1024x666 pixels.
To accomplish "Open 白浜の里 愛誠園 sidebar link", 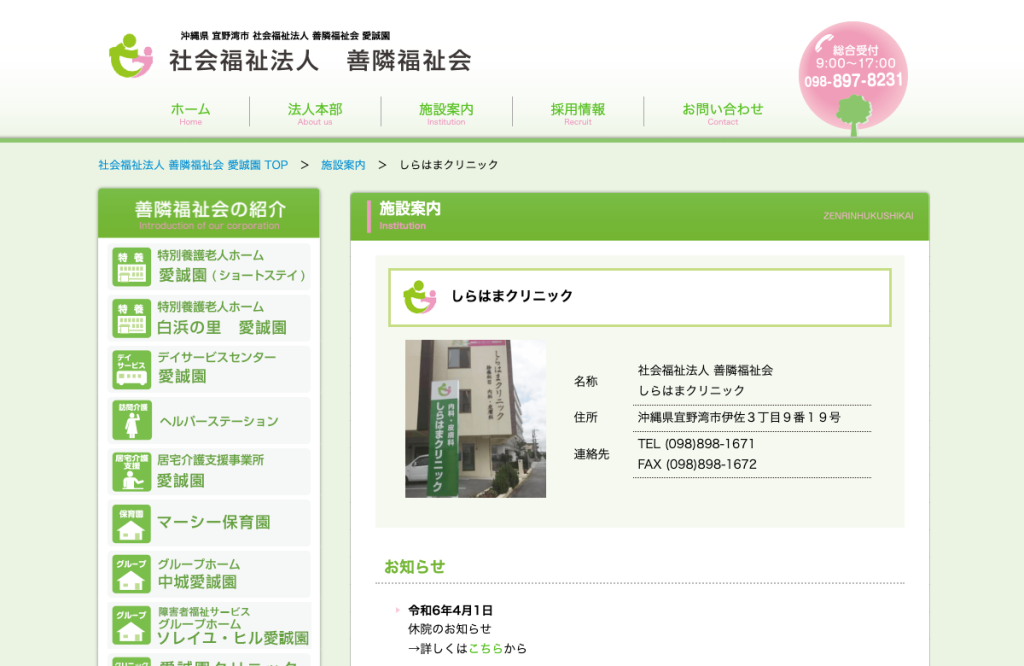I will 209,319.
